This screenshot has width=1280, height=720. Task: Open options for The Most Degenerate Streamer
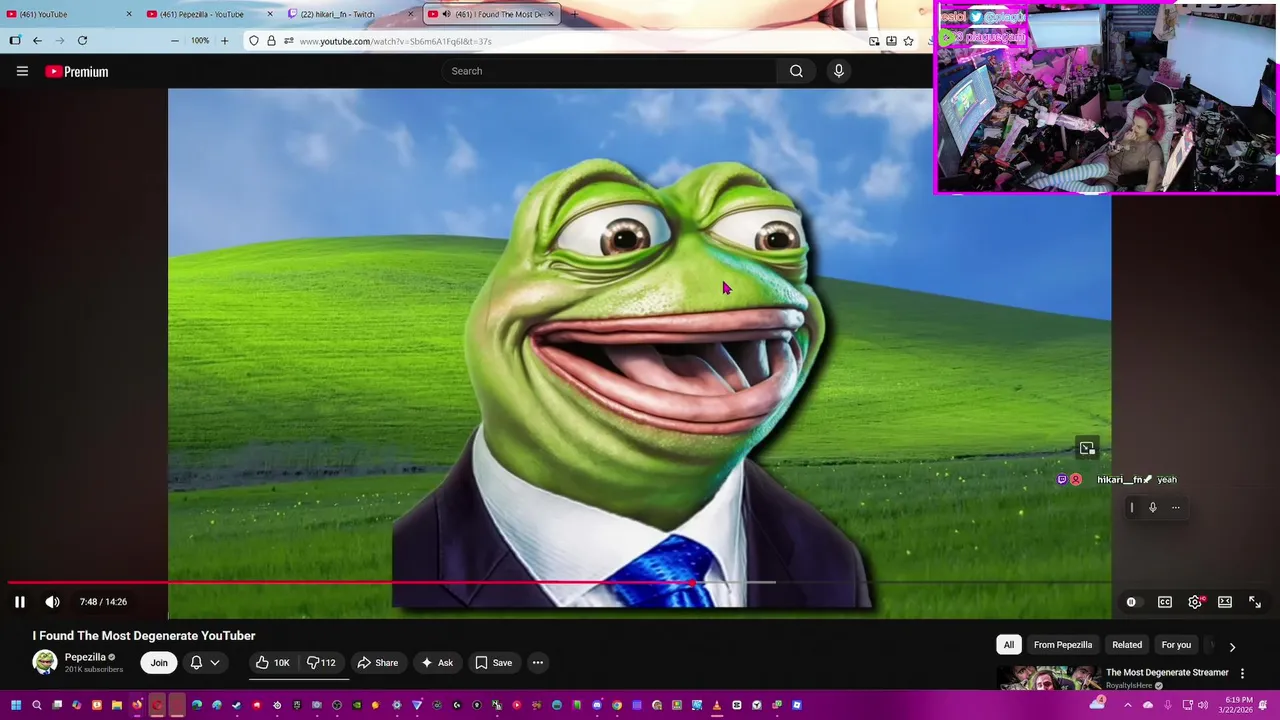(x=1243, y=673)
